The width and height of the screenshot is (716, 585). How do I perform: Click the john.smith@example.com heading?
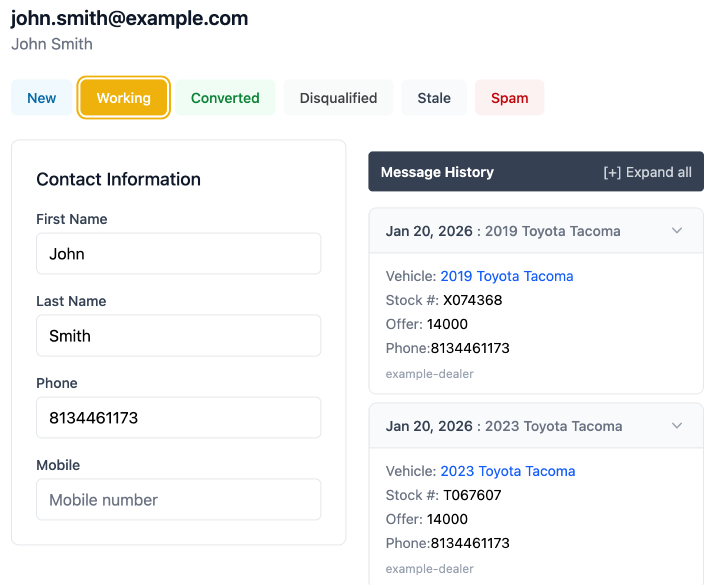[x=129, y=19]
